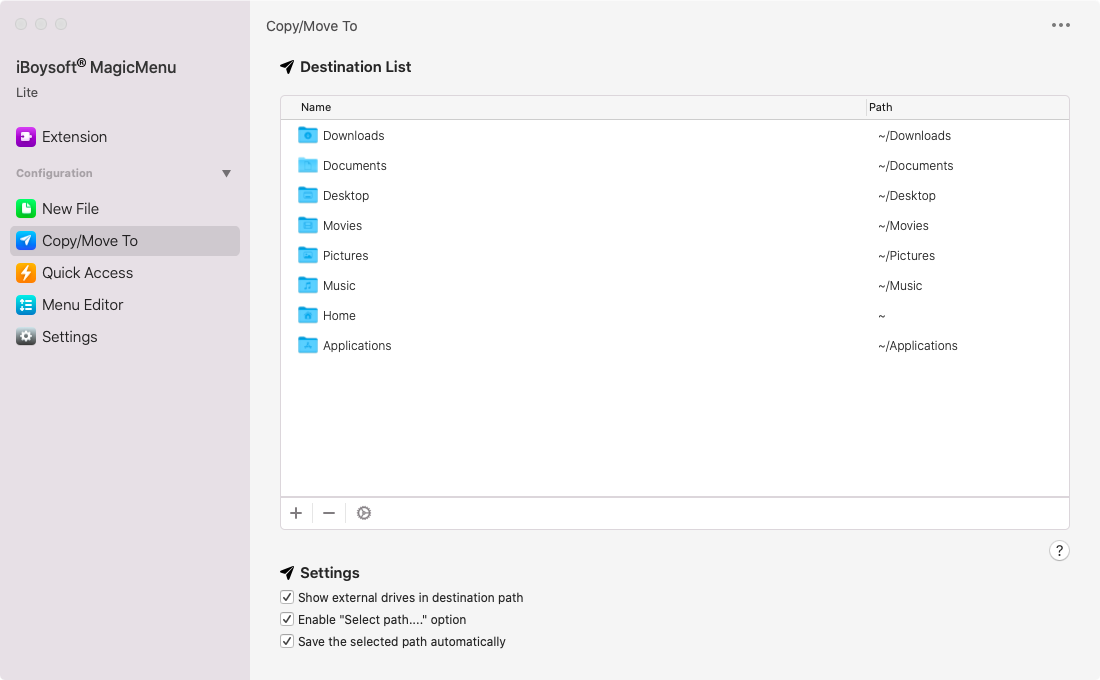Select the Documents folder icon
The width and height of the screenshot is (1100, 680).
coord(307,165)
